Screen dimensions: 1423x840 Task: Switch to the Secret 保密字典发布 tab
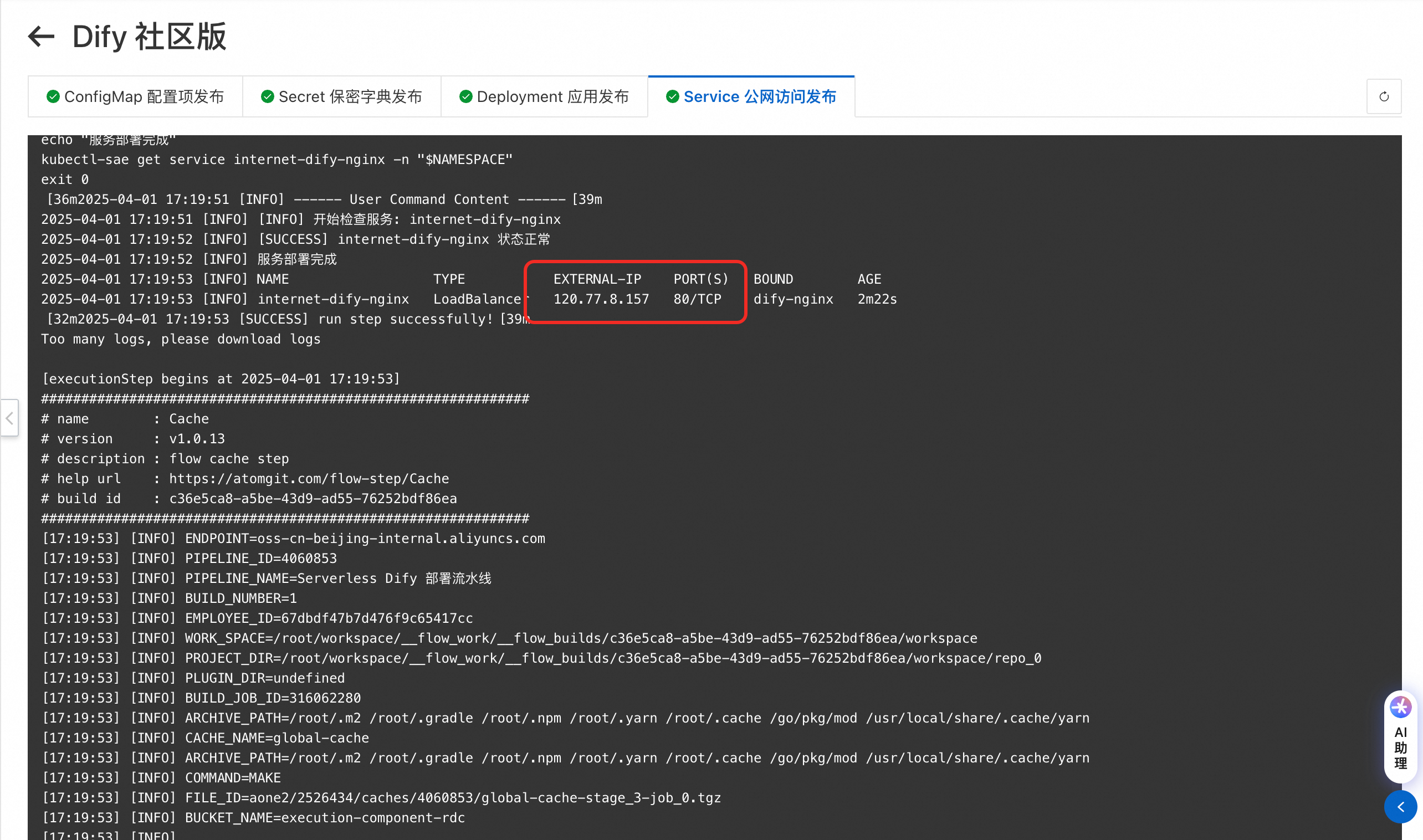pyautogui.click(x=342, y=96)
